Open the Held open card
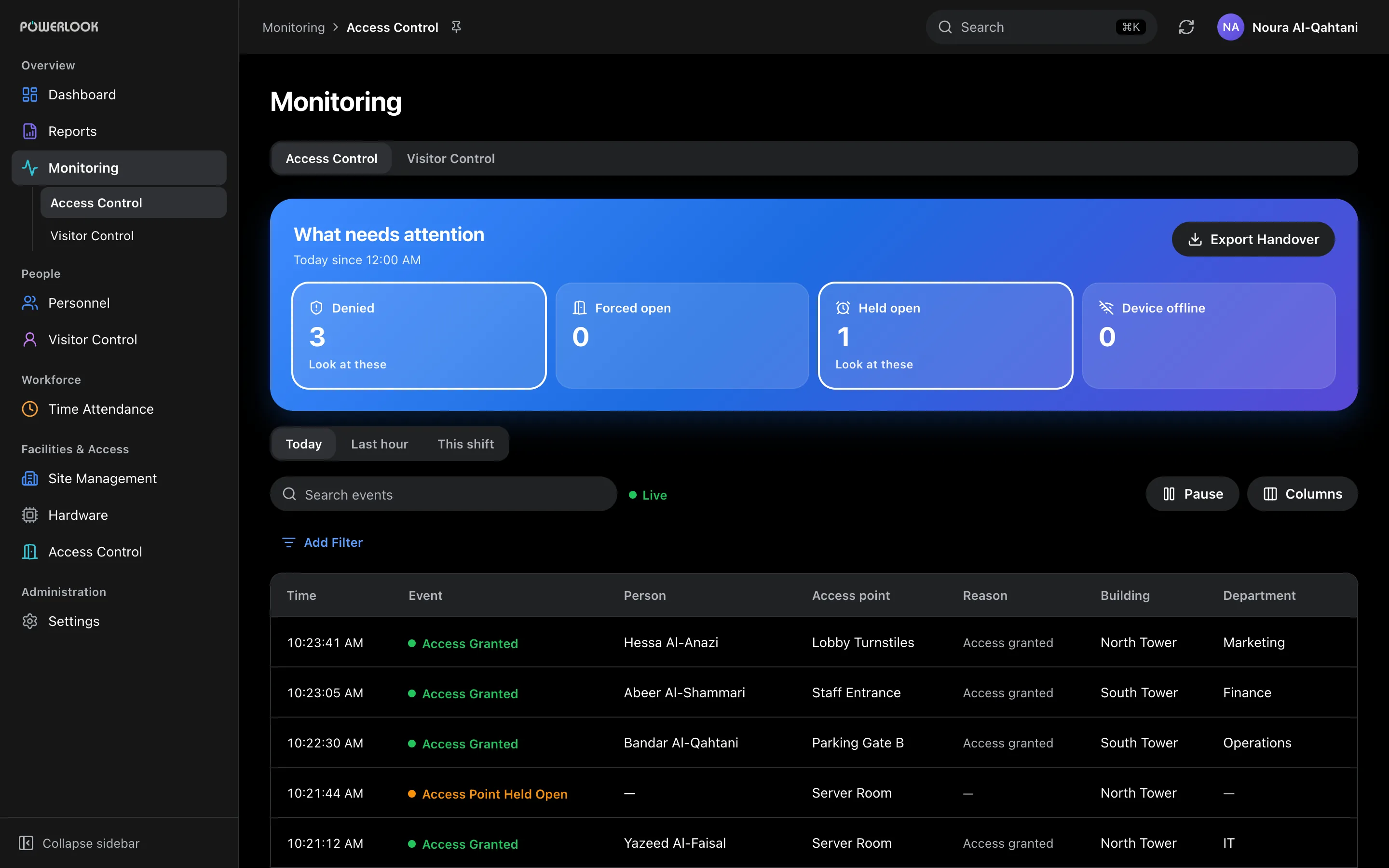1389x868 pixels. tap(945, 336)
